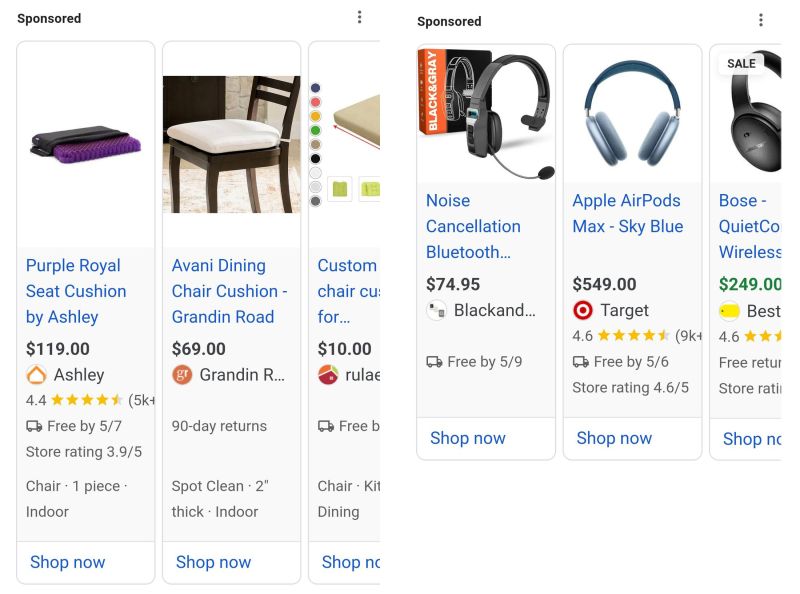Select the red color swatch on custom cushion
Viewport: 800px width, 594px height.
point(316,102)
